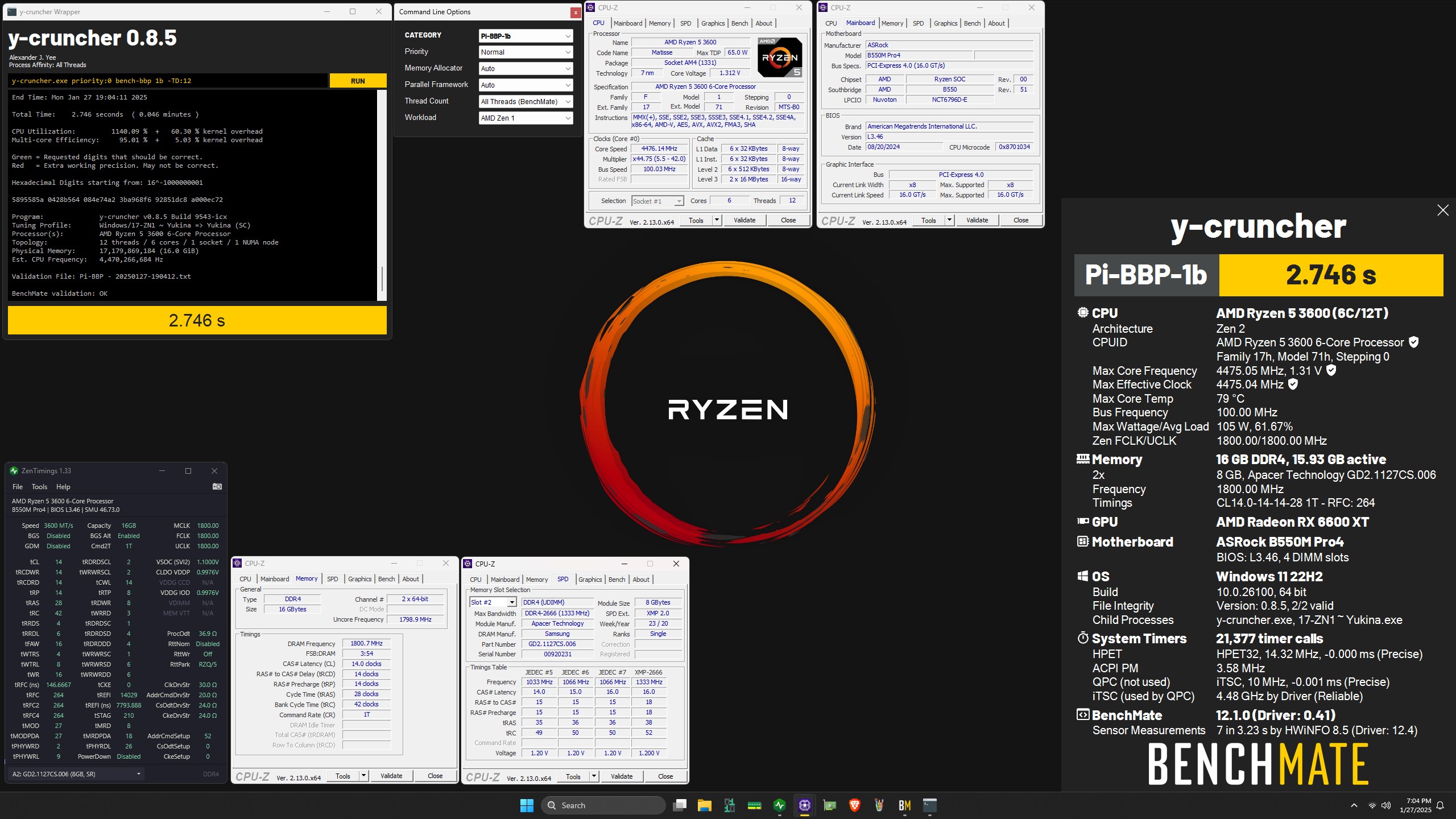Viewport: 1456px width, 819px height.
Task: Expand Tools arrow in CPU-Z CPU window
Action: [x=717, y=220]
